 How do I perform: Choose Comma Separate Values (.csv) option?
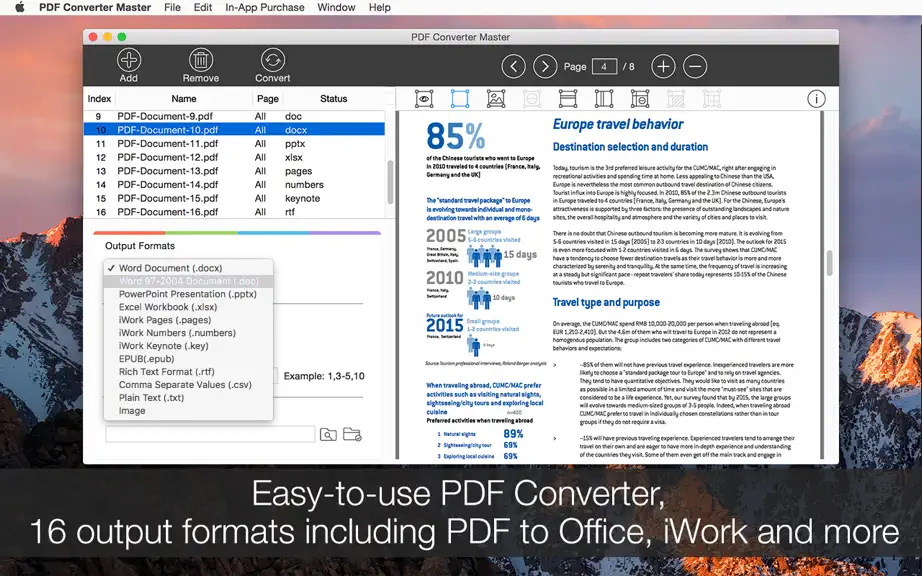(188, 384)
